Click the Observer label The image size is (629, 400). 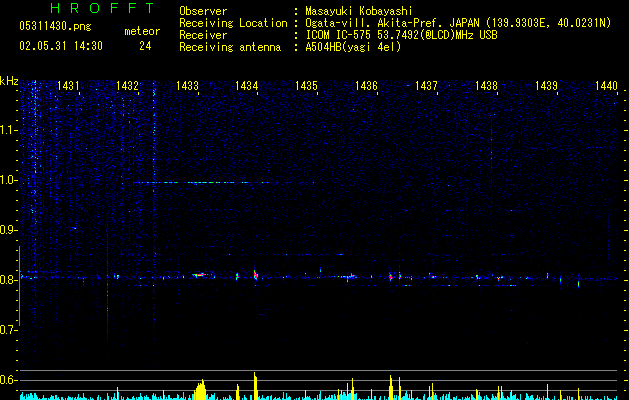pyautogui.click(x=203, y=11)
